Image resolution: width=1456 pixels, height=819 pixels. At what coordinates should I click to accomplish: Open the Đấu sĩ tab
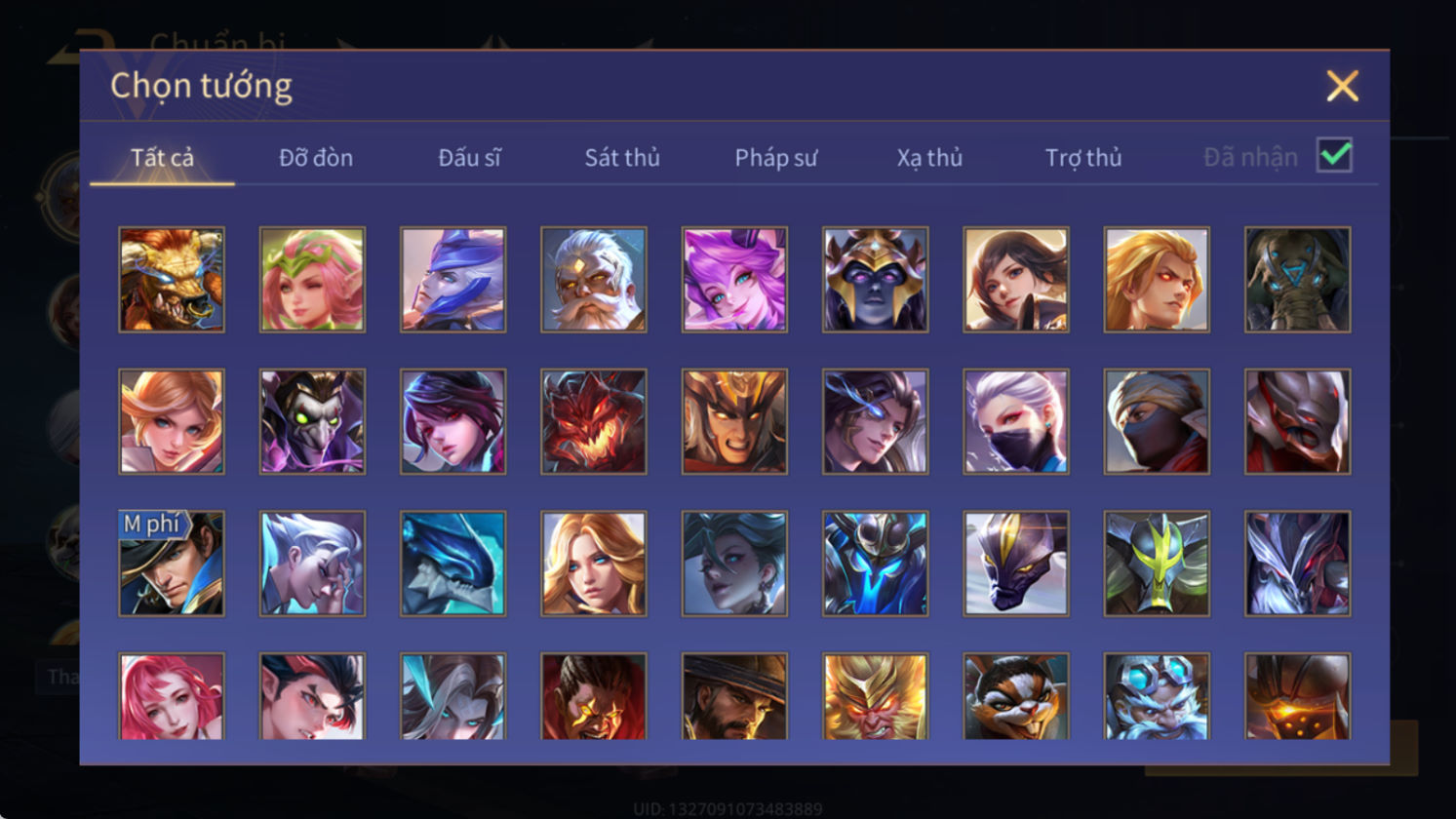(x=469, y=157)
